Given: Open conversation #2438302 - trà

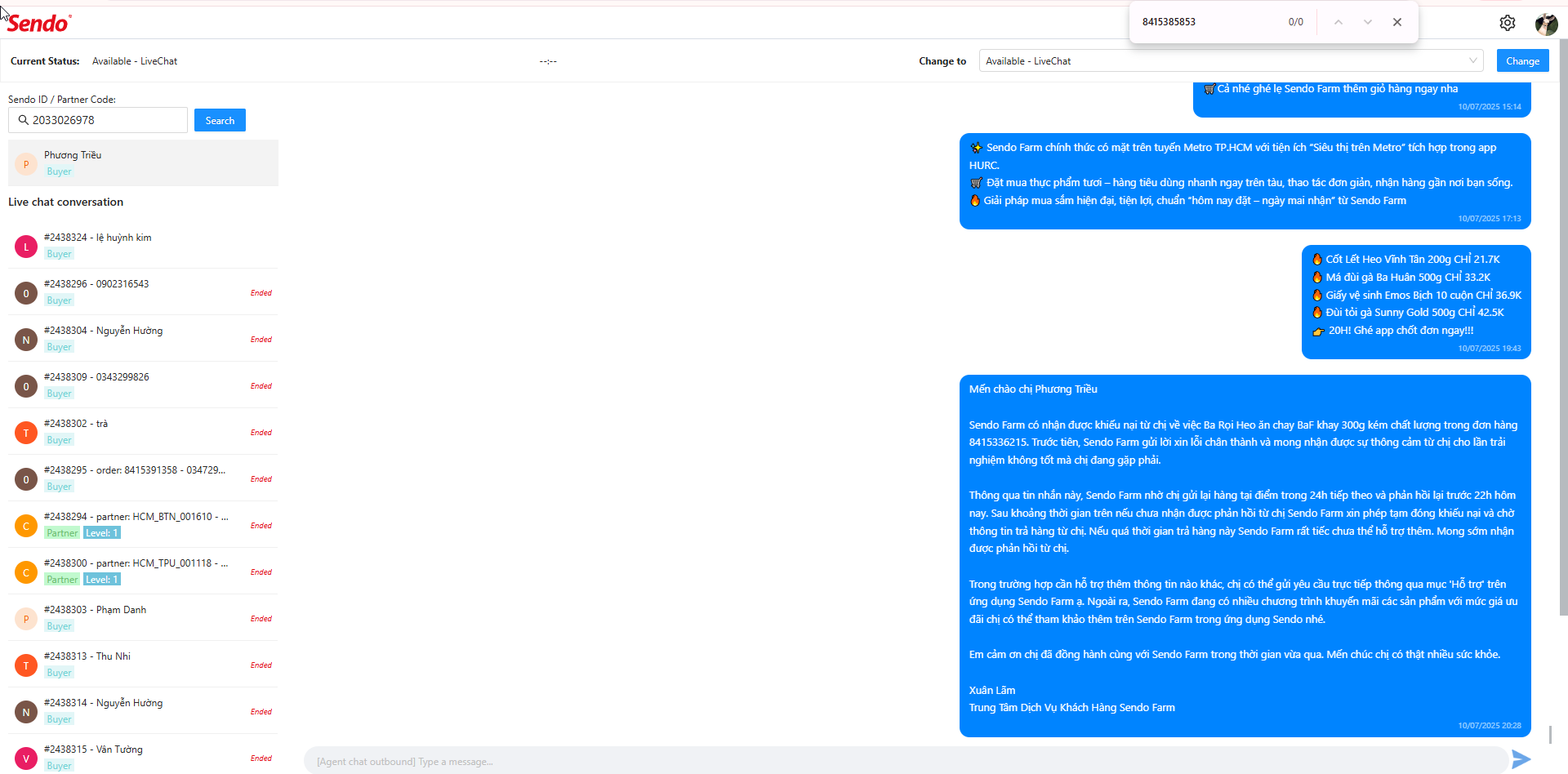Looking at the screenshot, I should click(x=143, y=432).
